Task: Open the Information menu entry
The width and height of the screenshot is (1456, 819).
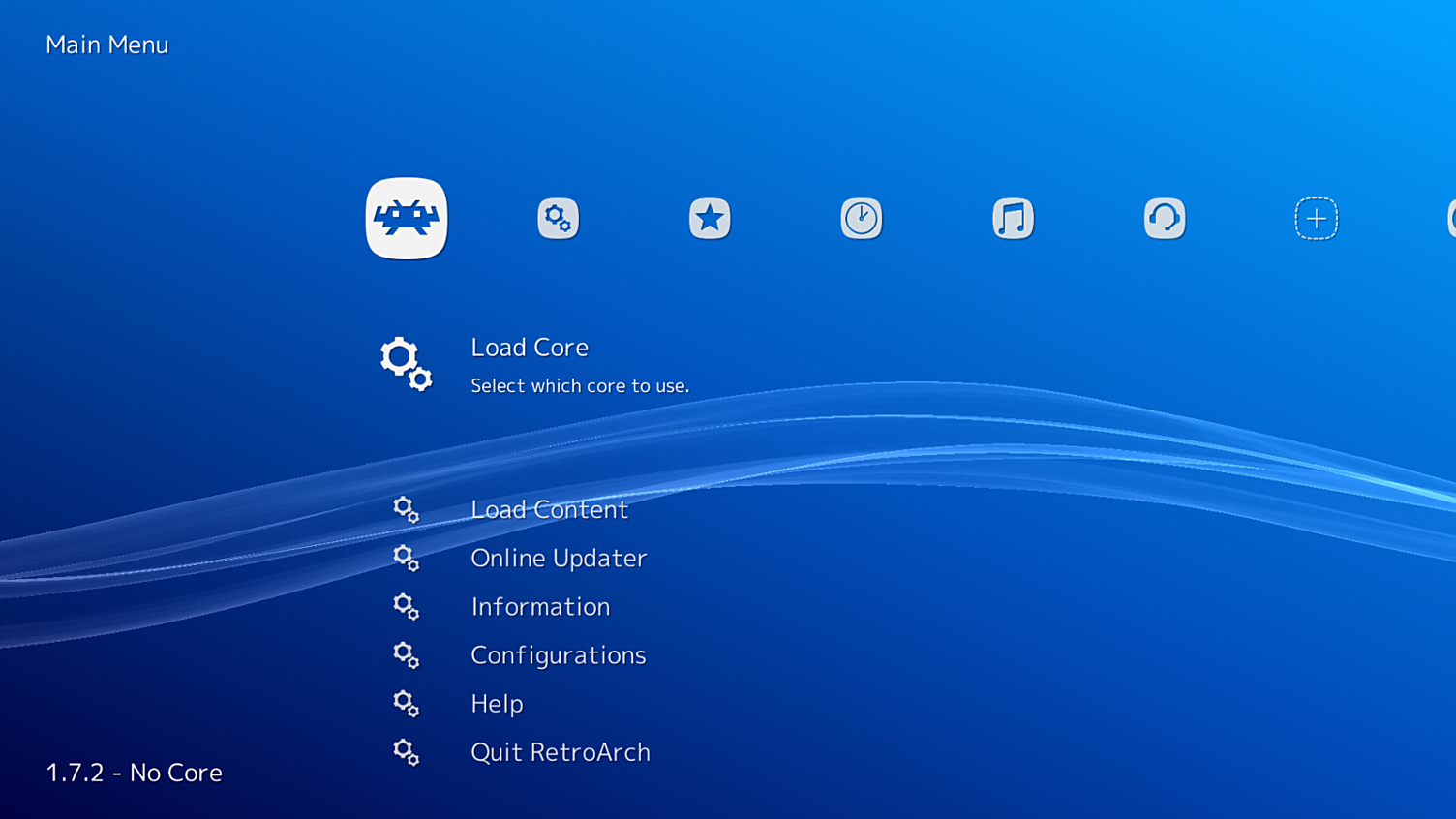Action: [x=540, y=606]
